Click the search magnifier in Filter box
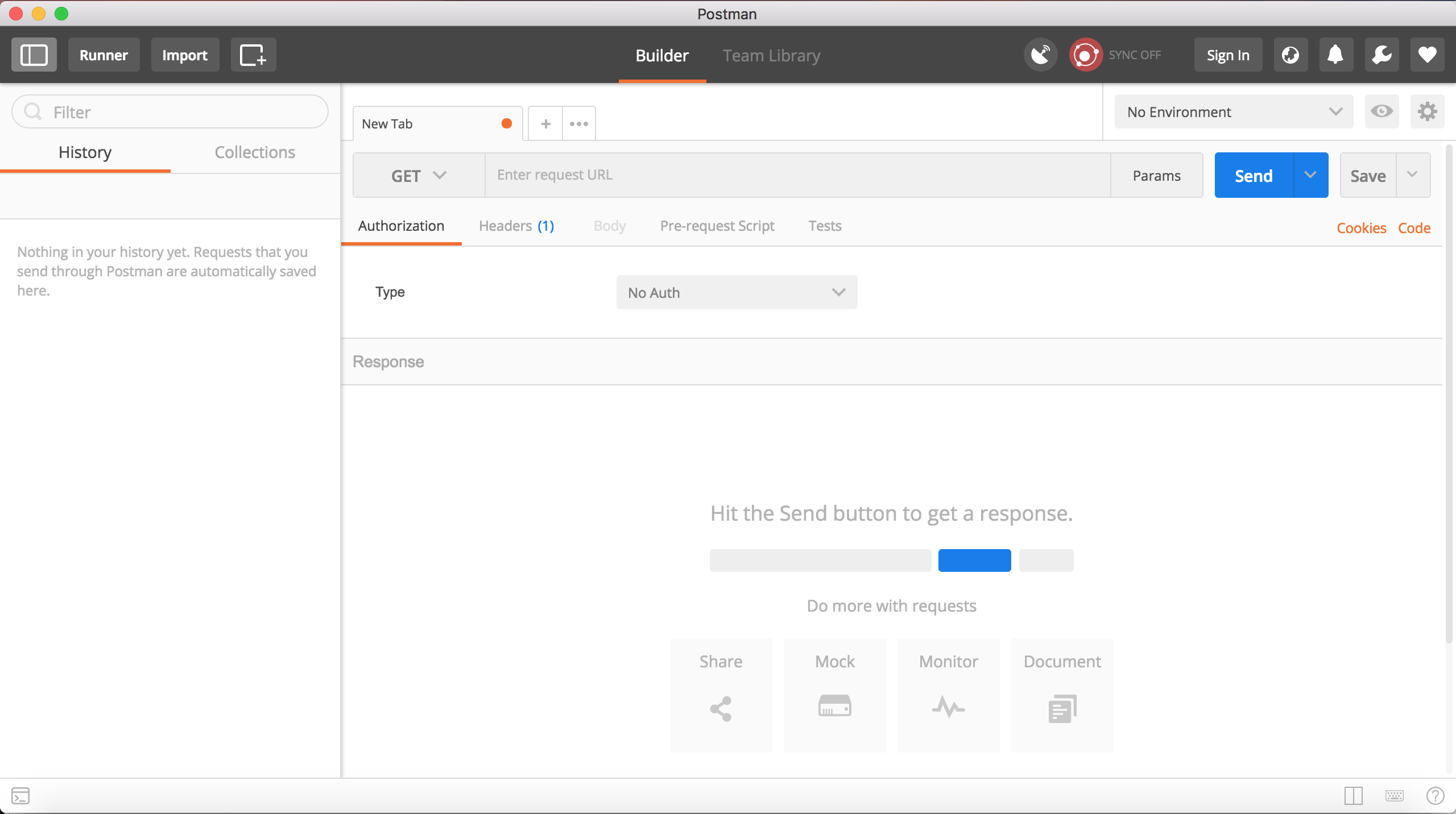Viewport: 1456px width, 814px height. (x=33, y=111)
